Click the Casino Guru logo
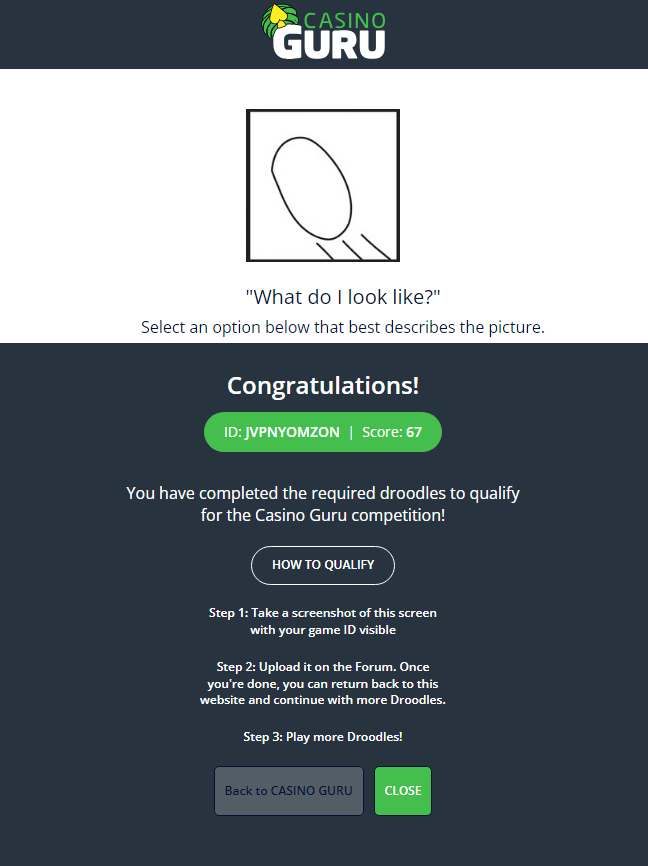648x866 pixels. [323, 32]
